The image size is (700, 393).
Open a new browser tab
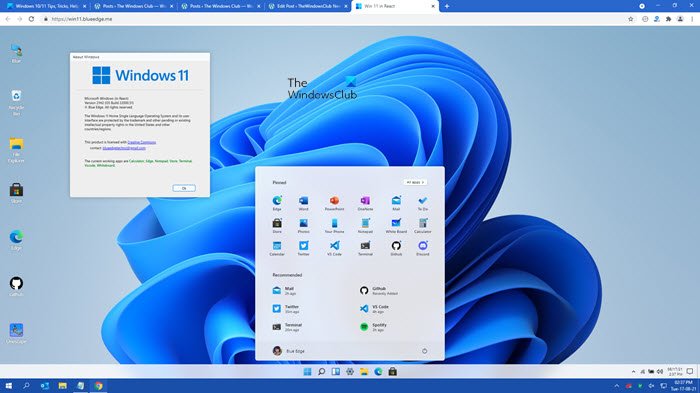[447, 6]
